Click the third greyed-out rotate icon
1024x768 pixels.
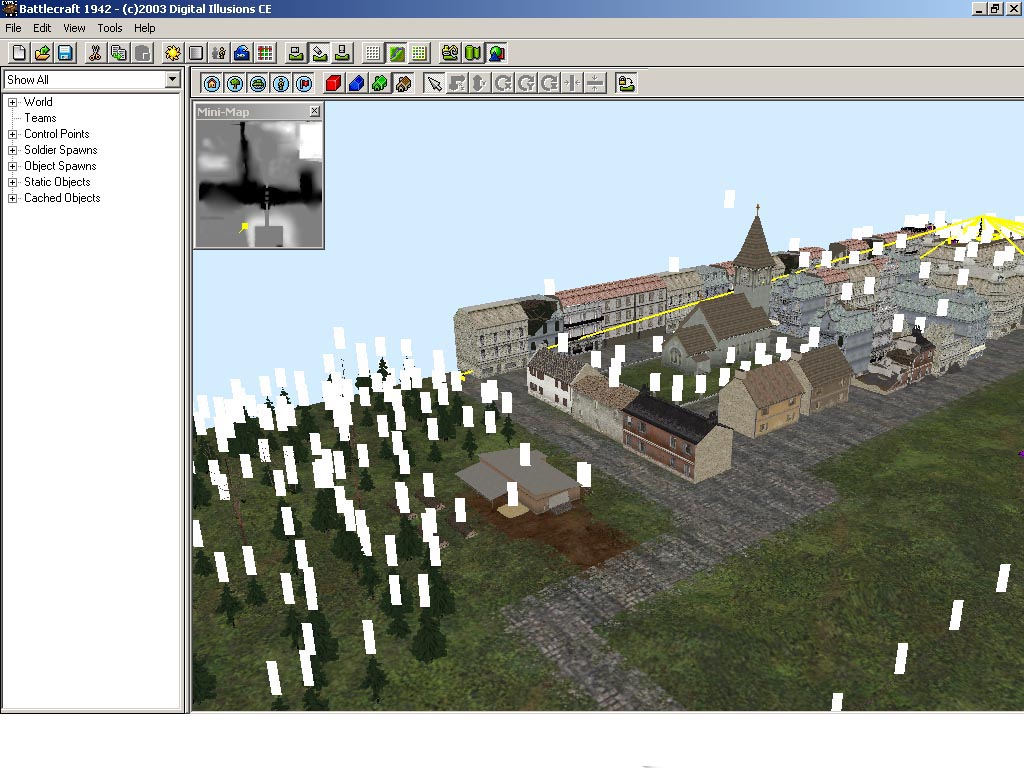tap(550, 84)
